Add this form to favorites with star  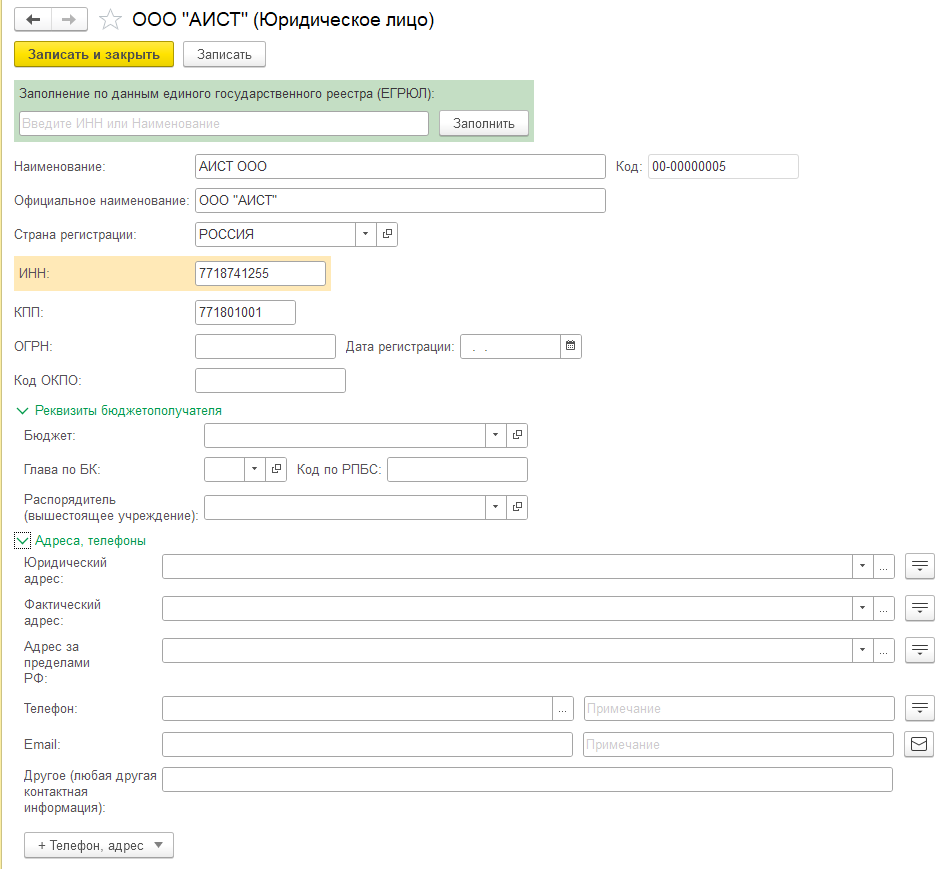pyautogui.click(x=110, y=19)
